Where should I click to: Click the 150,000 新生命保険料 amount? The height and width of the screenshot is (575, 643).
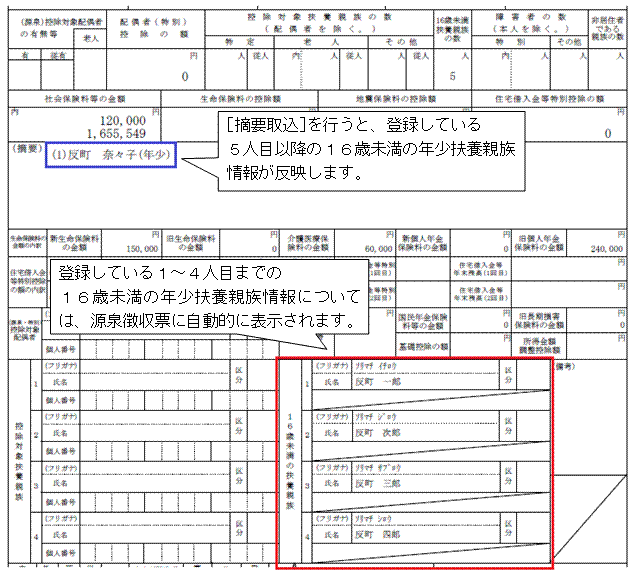coord(142,249)
